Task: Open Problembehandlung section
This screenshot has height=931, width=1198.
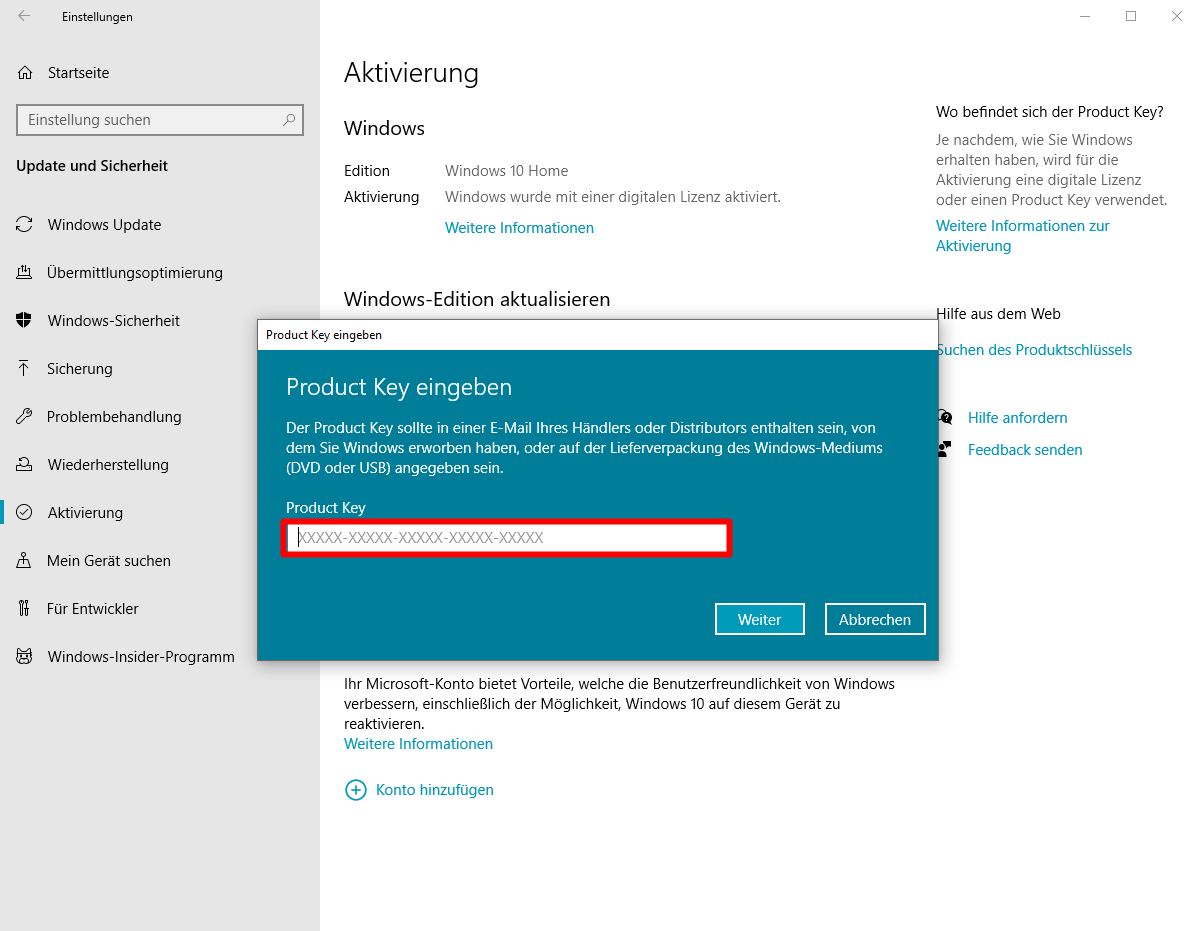Action: point(114,417)
